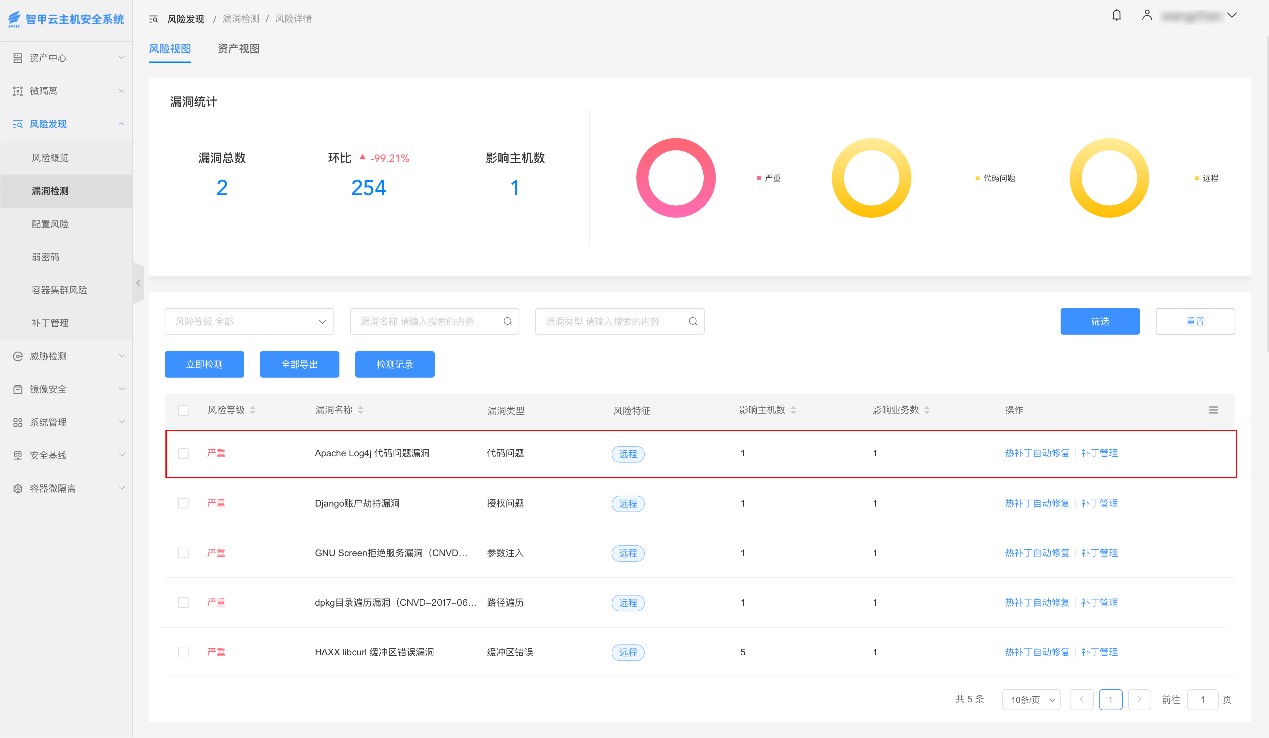Check the HAXX libcurl row checkbox

click(183, 652)
